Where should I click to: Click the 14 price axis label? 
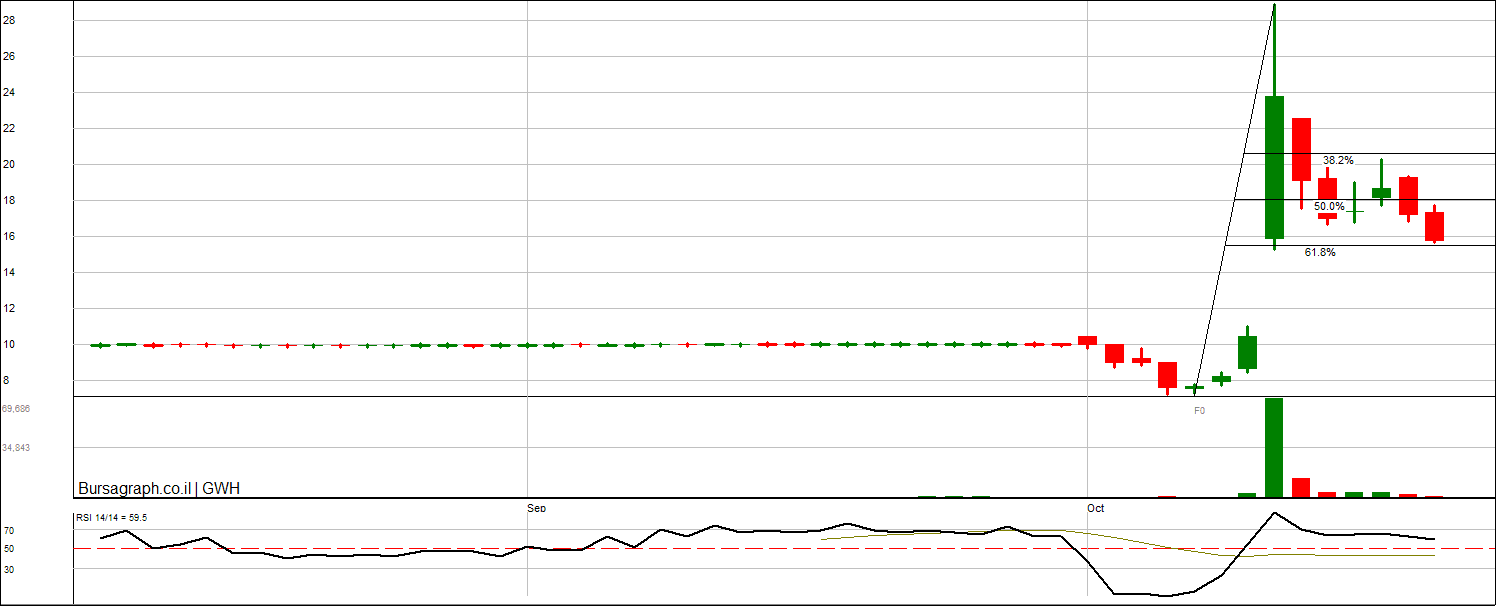[9, 272]
